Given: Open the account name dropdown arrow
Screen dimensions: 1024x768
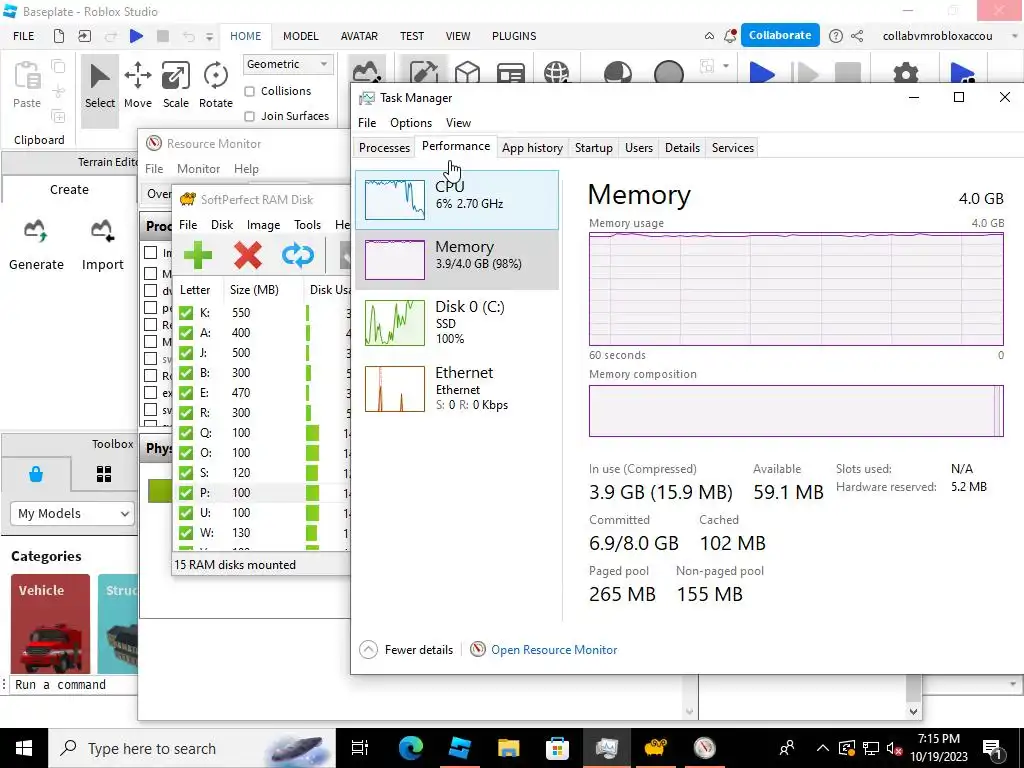Looking at the screenshot, I should pos(1014,36).
